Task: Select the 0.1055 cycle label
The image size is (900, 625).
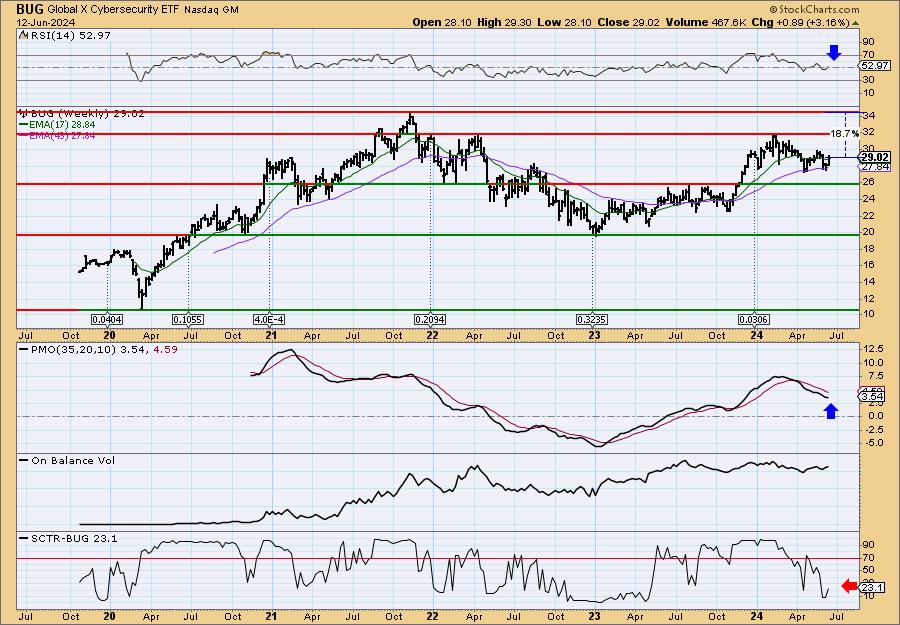Action: pyautogui.click(x=188, y=319)
